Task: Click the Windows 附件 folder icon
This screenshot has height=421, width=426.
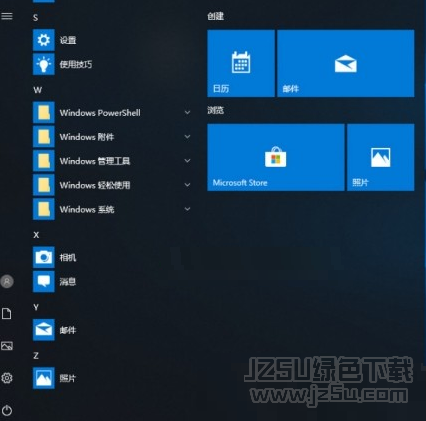Action: click(44, 137)
